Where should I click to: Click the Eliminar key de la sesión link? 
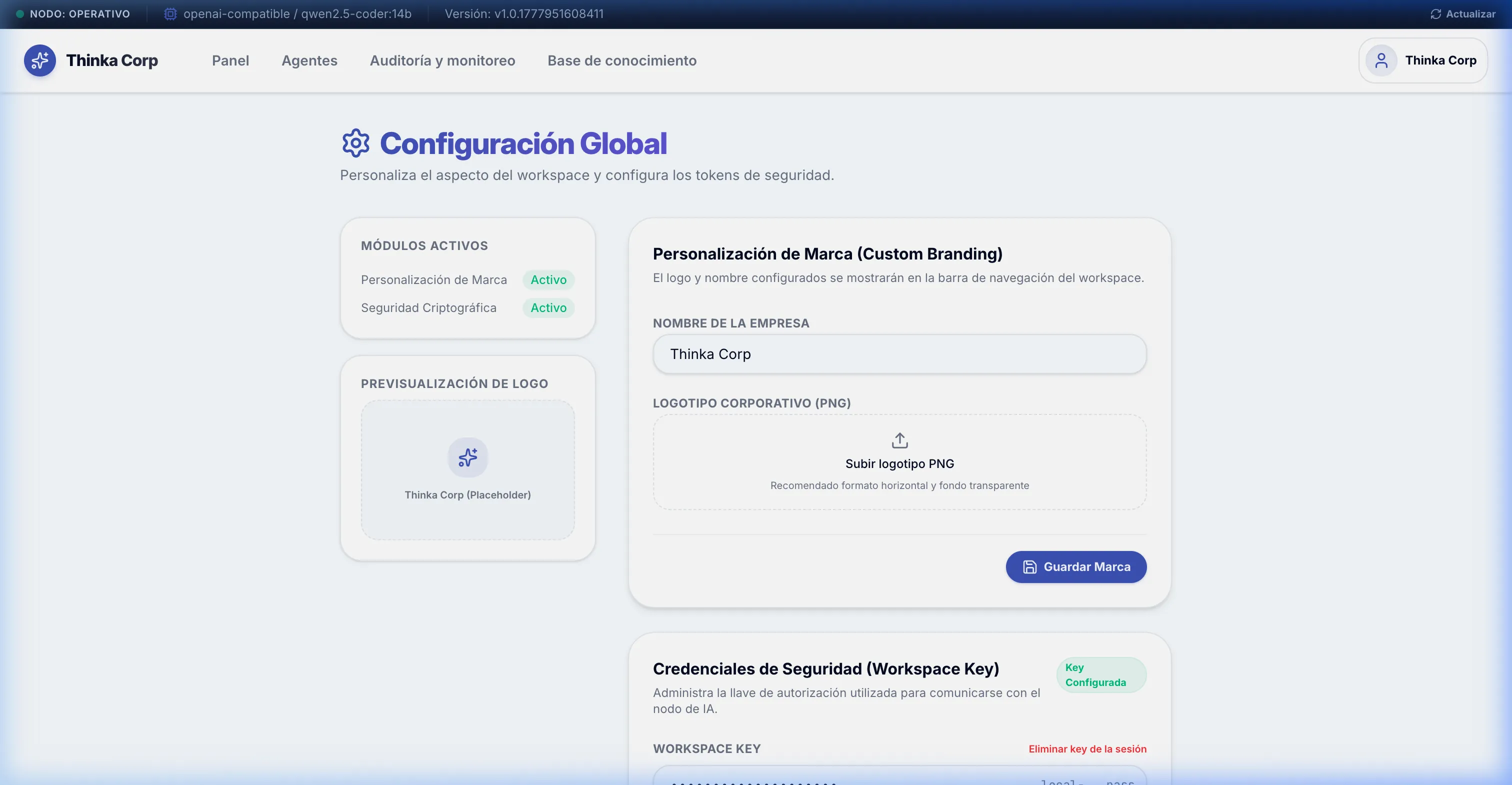[x=1087, y=749]
